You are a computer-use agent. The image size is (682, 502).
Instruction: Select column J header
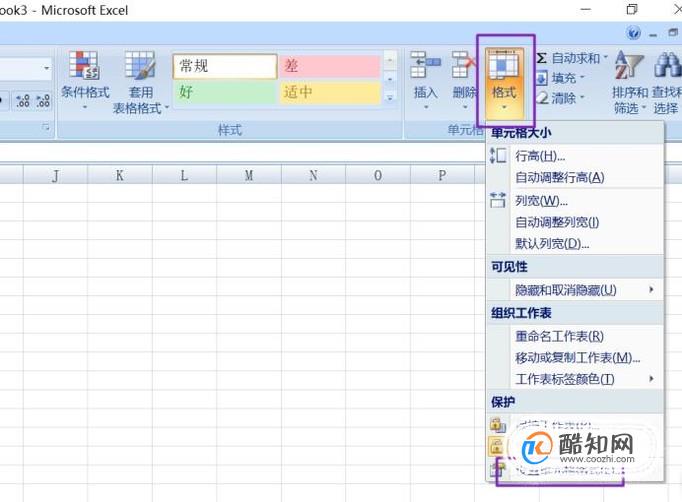point(55,175)
